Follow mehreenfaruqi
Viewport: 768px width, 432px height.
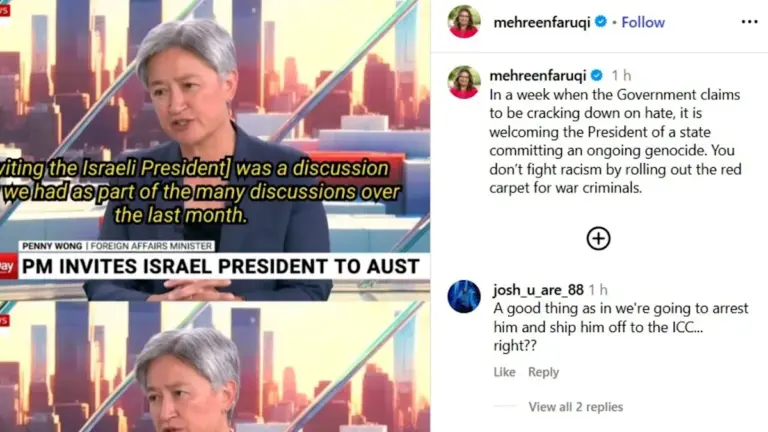coord(643,23)
